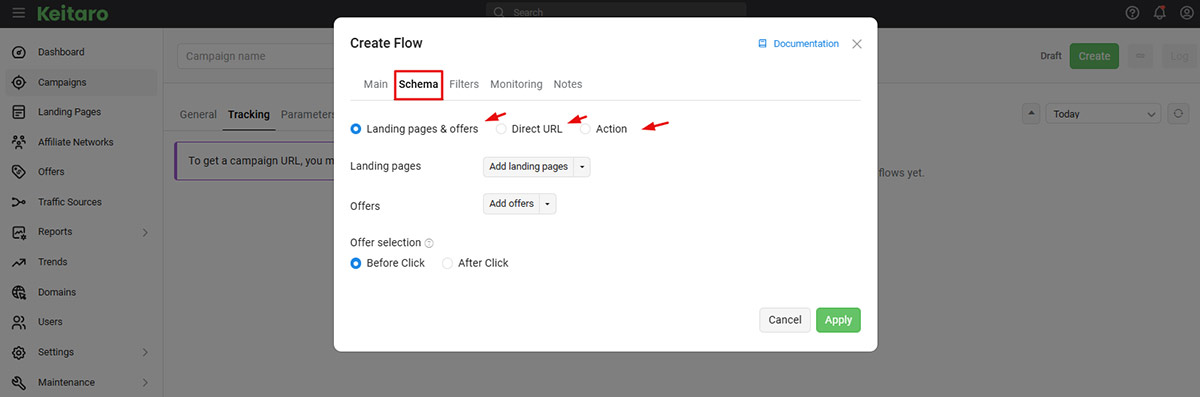Open Reports via its sidebar icon

coord(18,232)
